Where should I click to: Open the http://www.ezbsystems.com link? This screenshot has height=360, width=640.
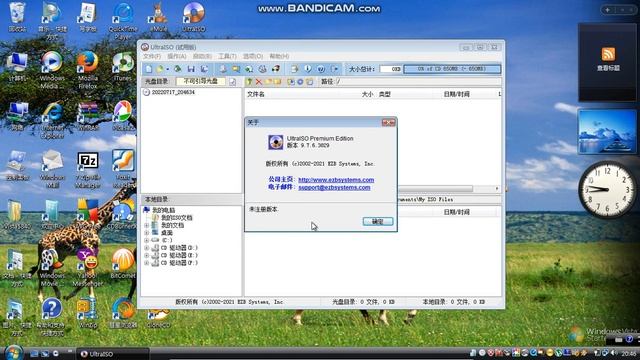[336, 180]
